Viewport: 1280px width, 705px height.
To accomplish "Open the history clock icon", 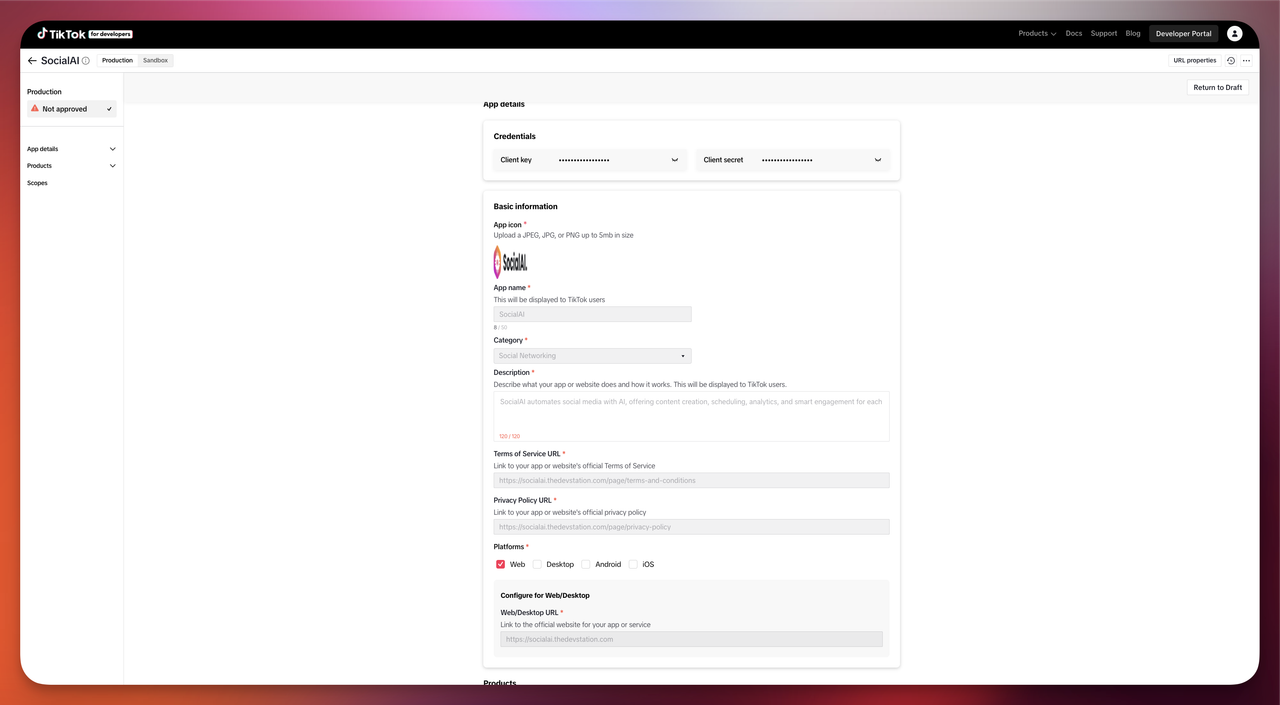I will 1231,61.
